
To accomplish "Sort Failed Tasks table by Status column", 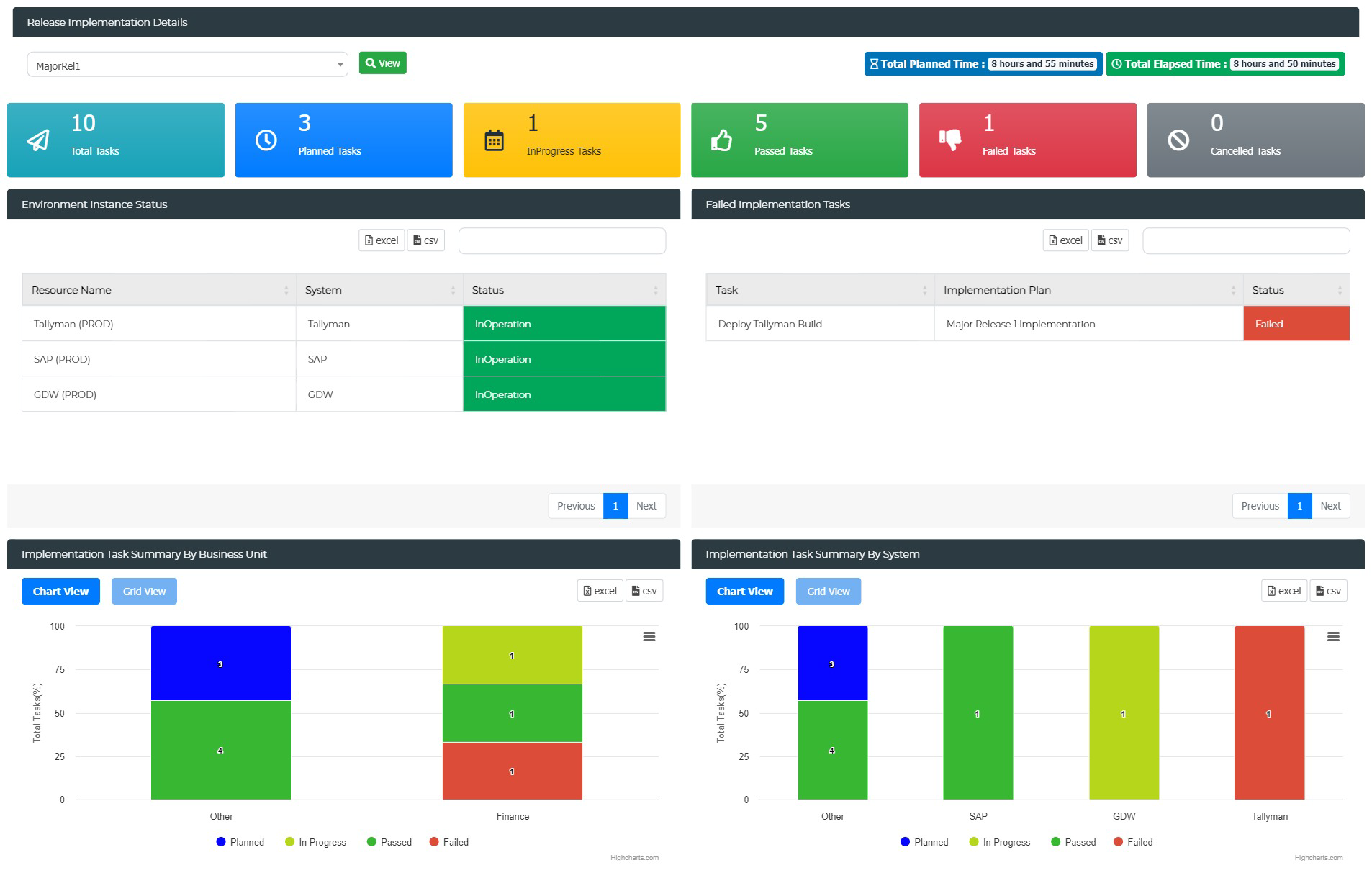I will 1296,290.
